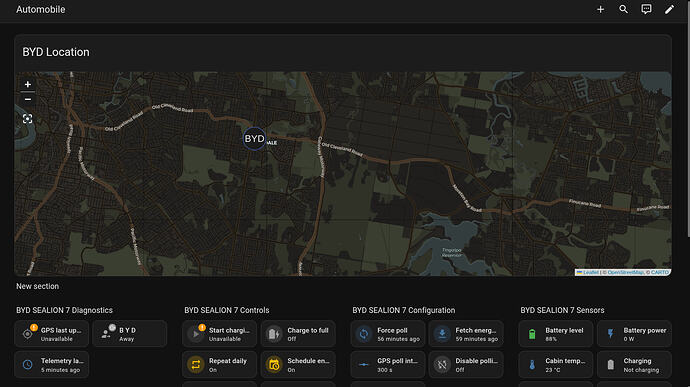Click "BYD SEALION 7 Sensors" heading
Screen dimensions: 690x387
(562, 310)
